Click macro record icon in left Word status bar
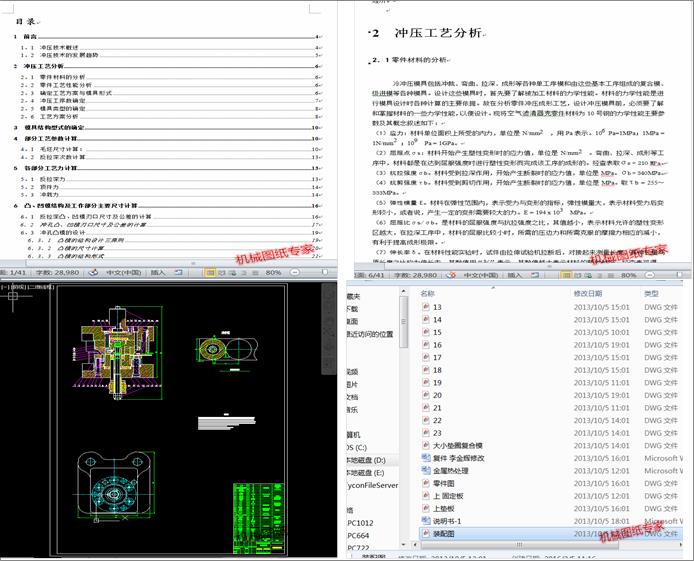The image size is (694, 561). click(178, 273)
